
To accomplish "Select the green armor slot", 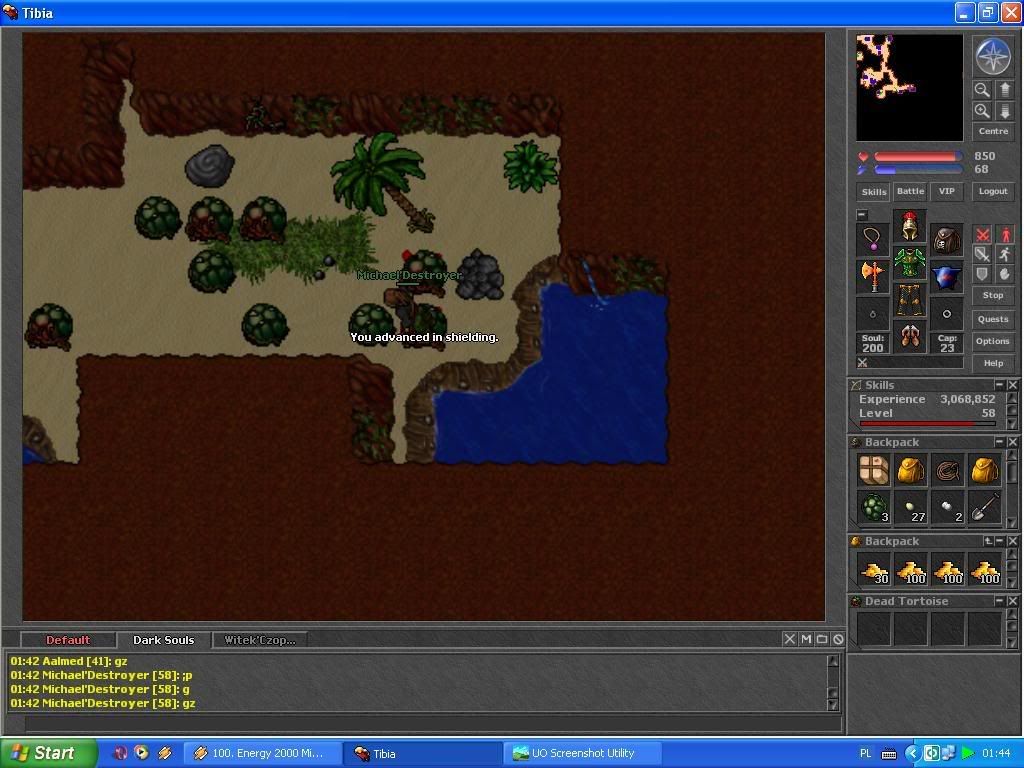I will pyautogui.click(x=910, y=263).
